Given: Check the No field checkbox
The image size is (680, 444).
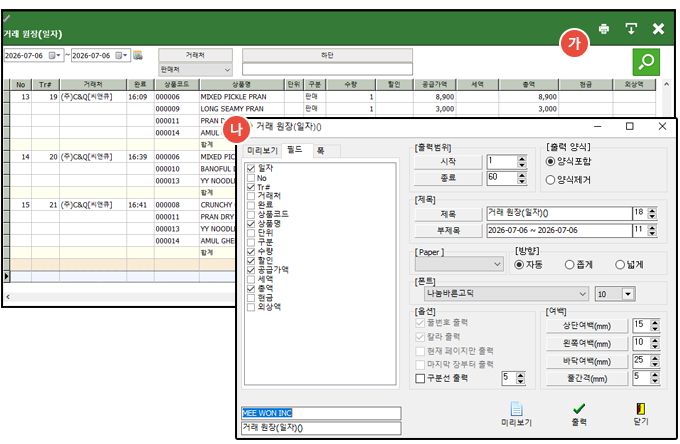Looking at the screenshot, I should [251, 178].
